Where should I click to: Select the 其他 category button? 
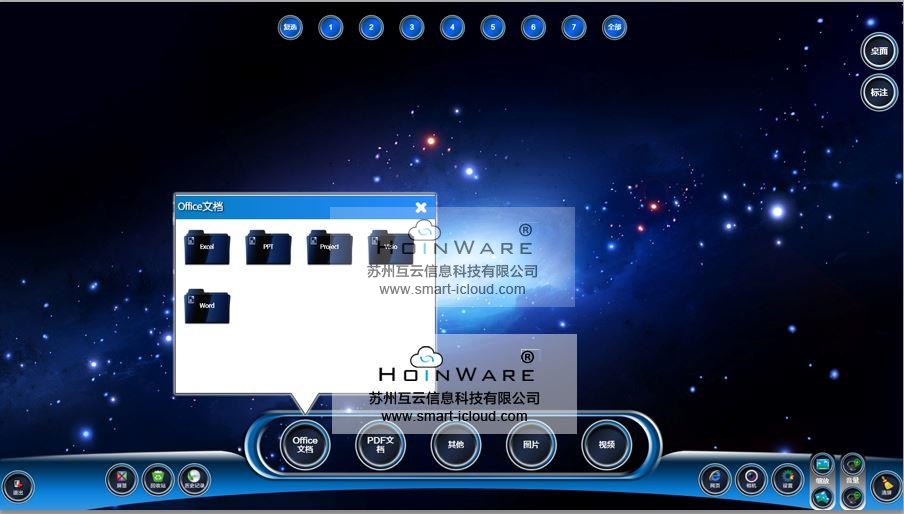pos(455,444)
